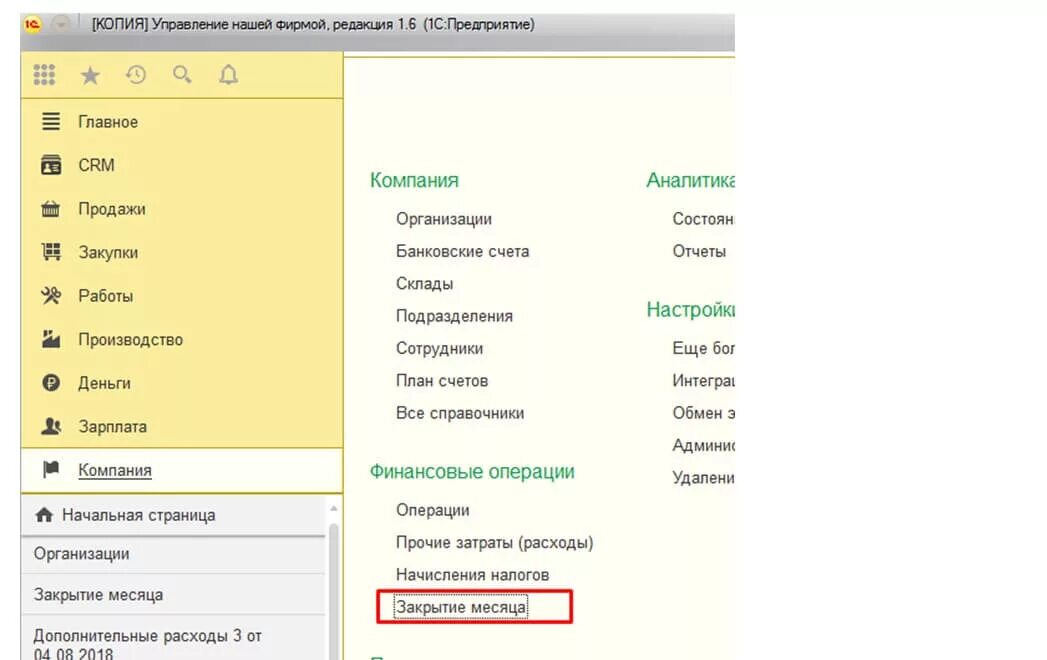1047x660 pixels.
Task: Click the Производство factory icon
Action: [51, 339]
